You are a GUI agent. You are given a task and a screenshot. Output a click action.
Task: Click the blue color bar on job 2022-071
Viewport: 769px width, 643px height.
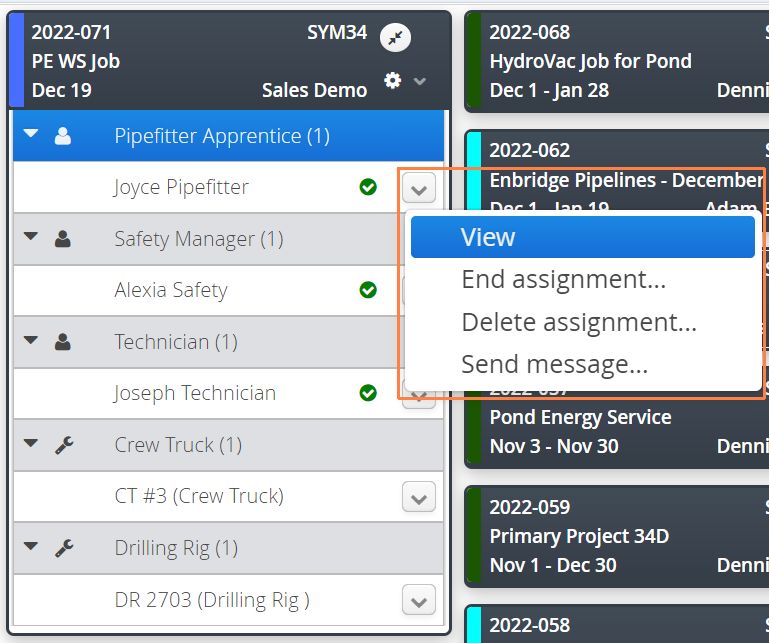[17, 60]
